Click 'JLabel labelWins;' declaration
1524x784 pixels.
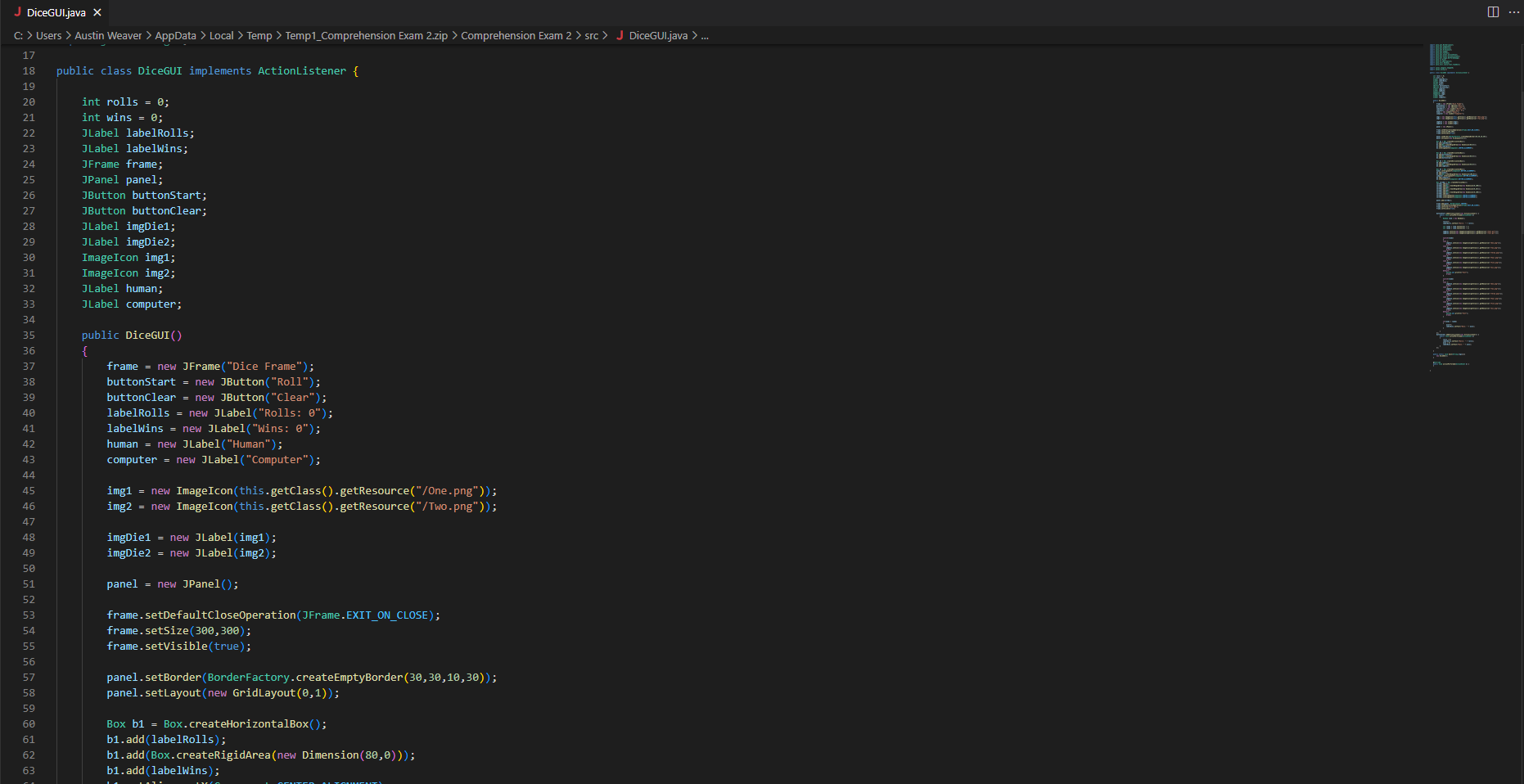point(135,149)
